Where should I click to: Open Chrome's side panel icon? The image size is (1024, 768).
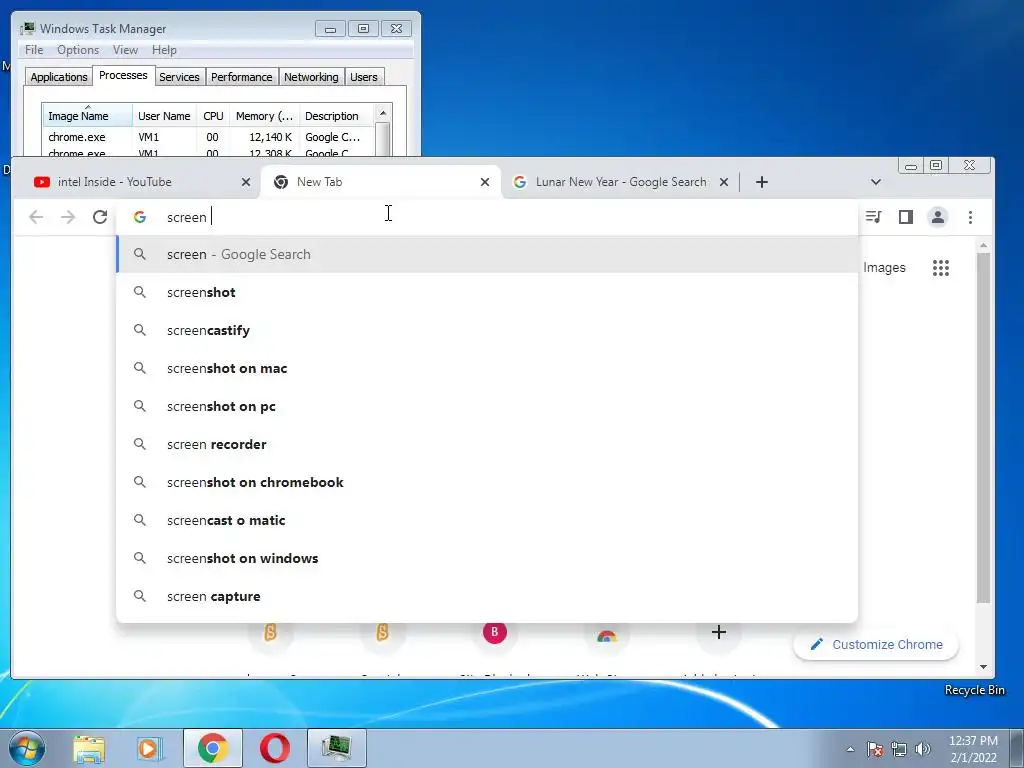(906, 217)
